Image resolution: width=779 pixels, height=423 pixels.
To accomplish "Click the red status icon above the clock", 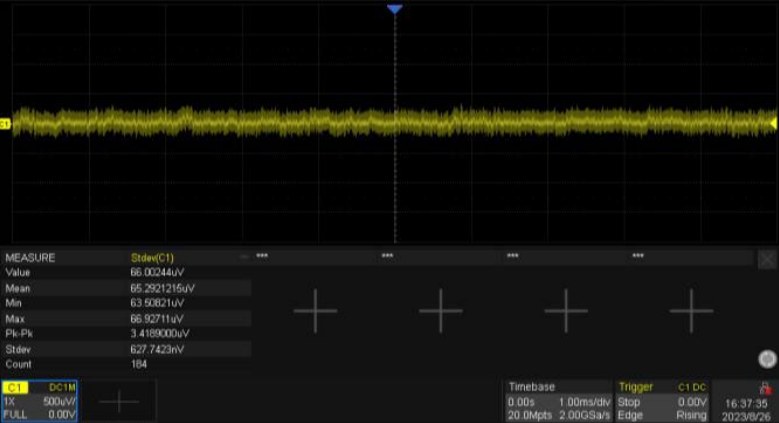I will coord(765,388).
